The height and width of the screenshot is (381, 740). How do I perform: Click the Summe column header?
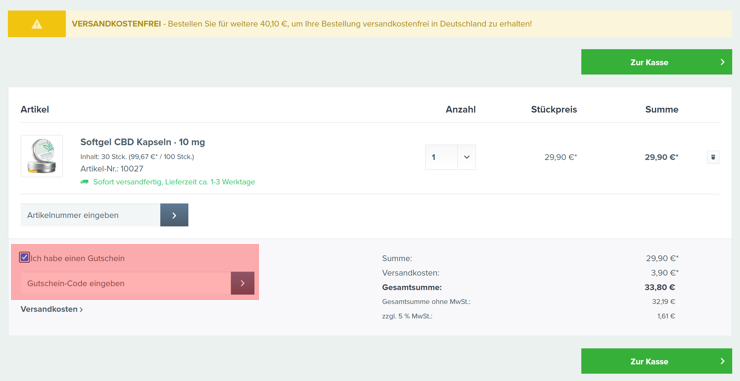point(662,110)
